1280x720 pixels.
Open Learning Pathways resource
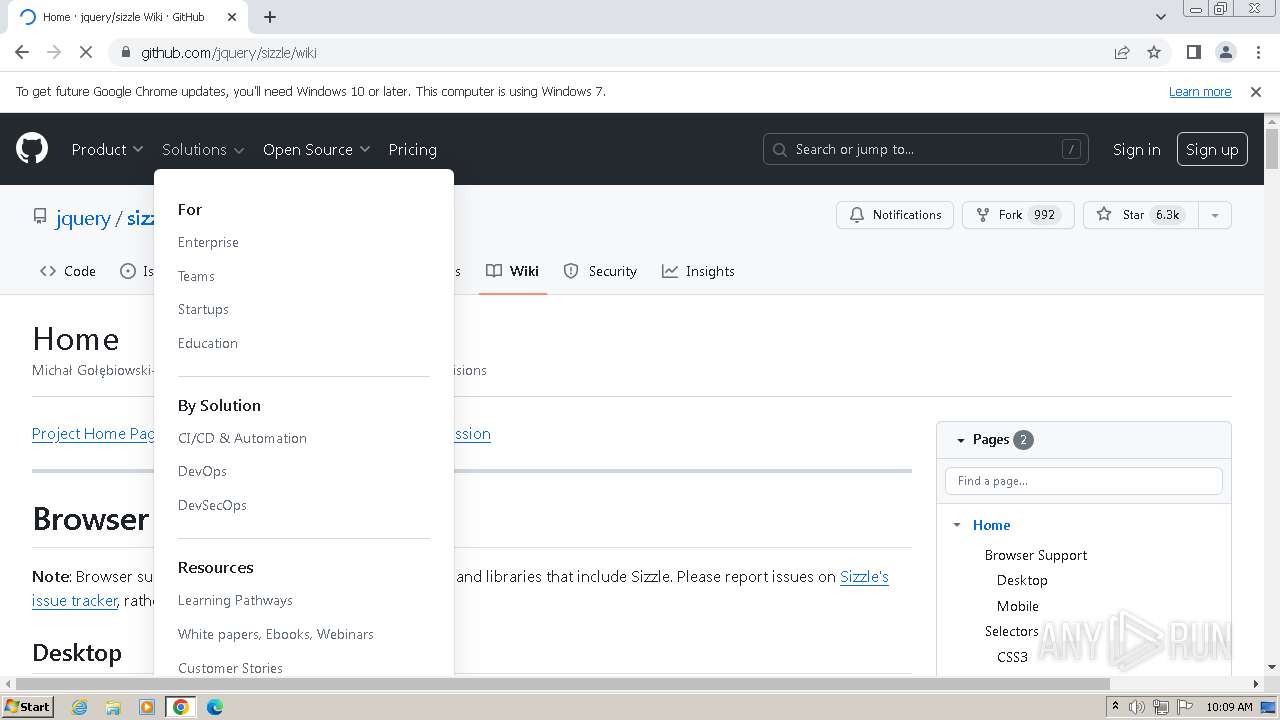point(235,600)
